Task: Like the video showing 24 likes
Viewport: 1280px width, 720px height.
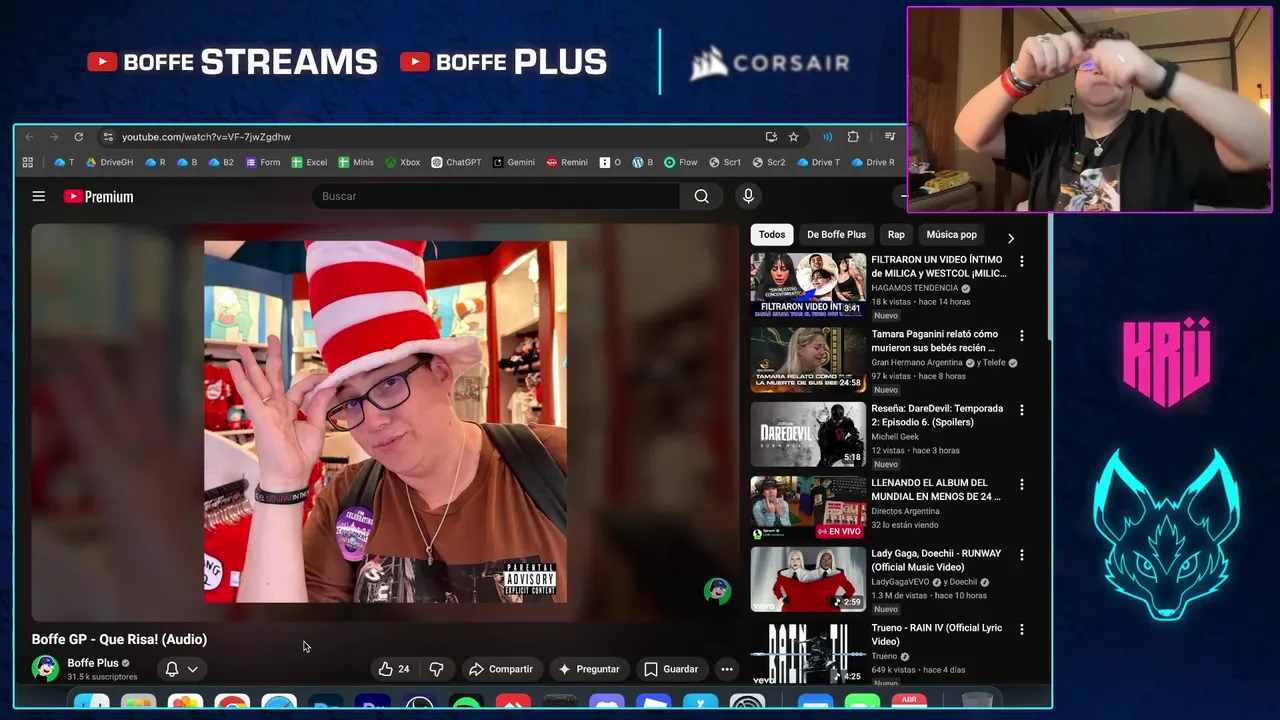Action: [393, 669]
